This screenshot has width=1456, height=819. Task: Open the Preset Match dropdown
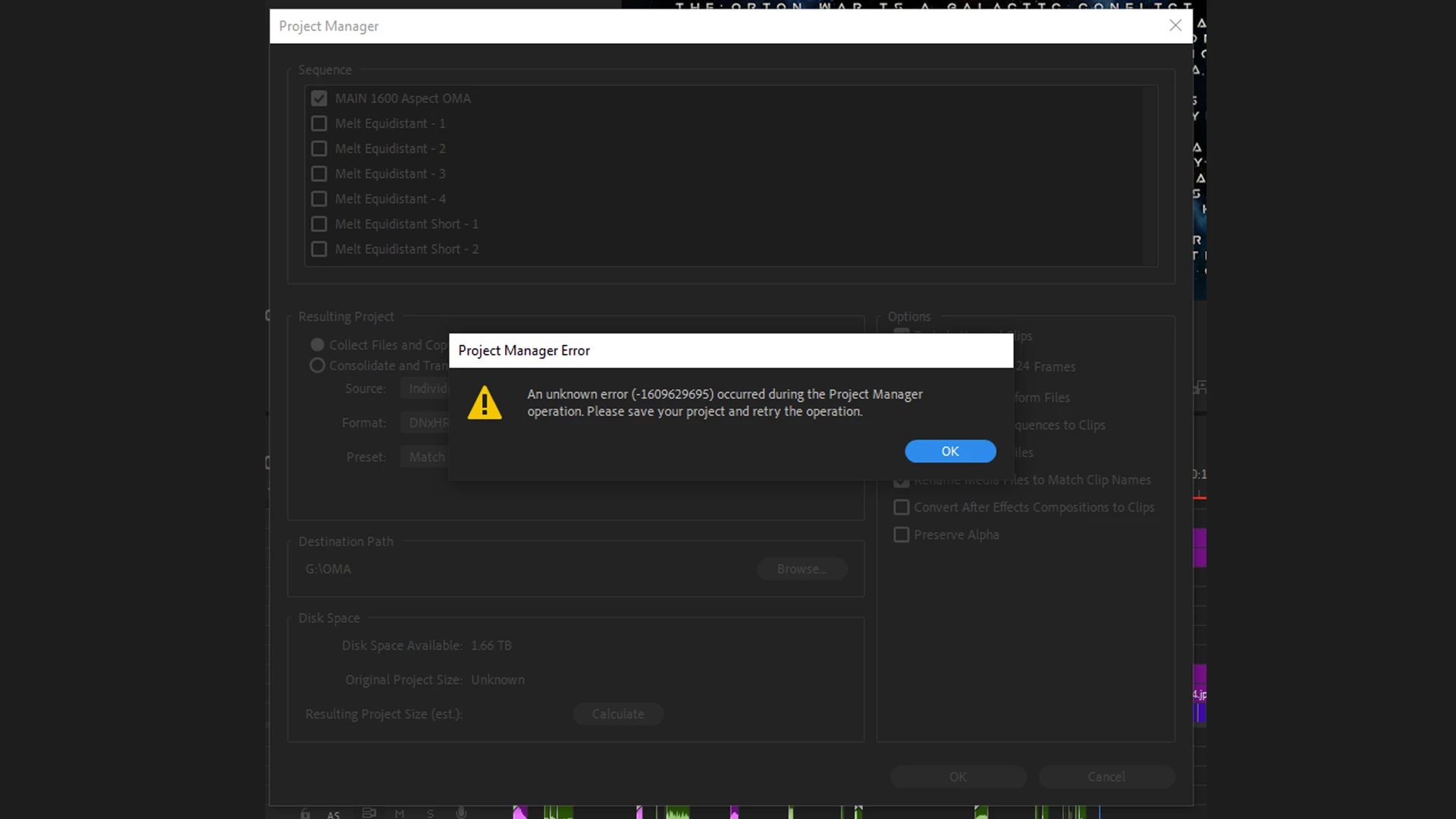pos(425,457)
